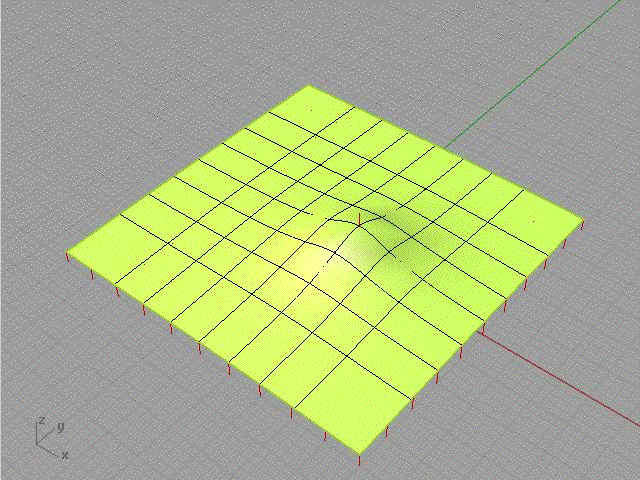
Task: Click the world XYZ axes icon
Action: tap(50, 438)
